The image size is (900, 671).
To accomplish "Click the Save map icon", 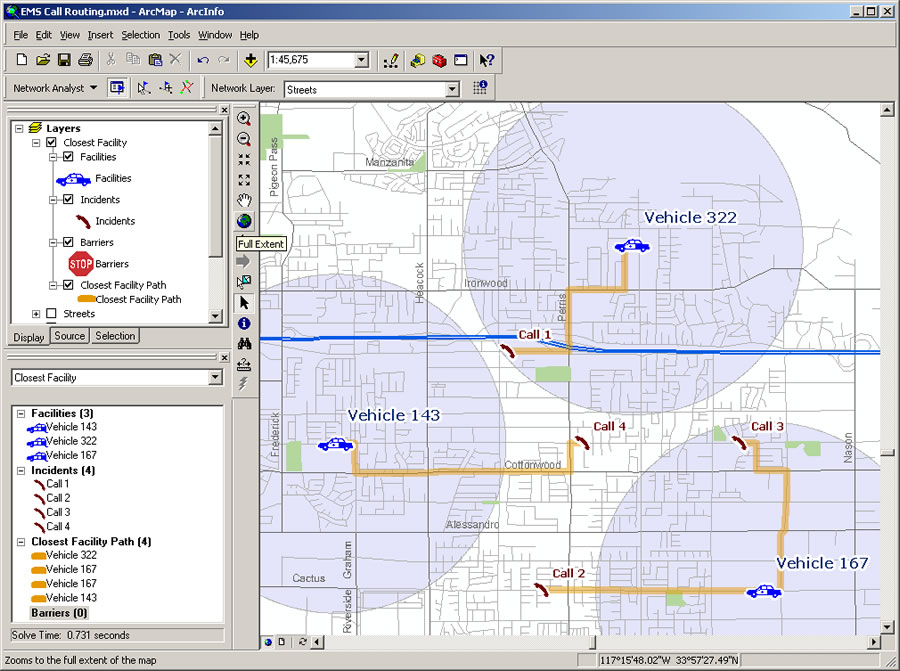I will click(64, 61).
